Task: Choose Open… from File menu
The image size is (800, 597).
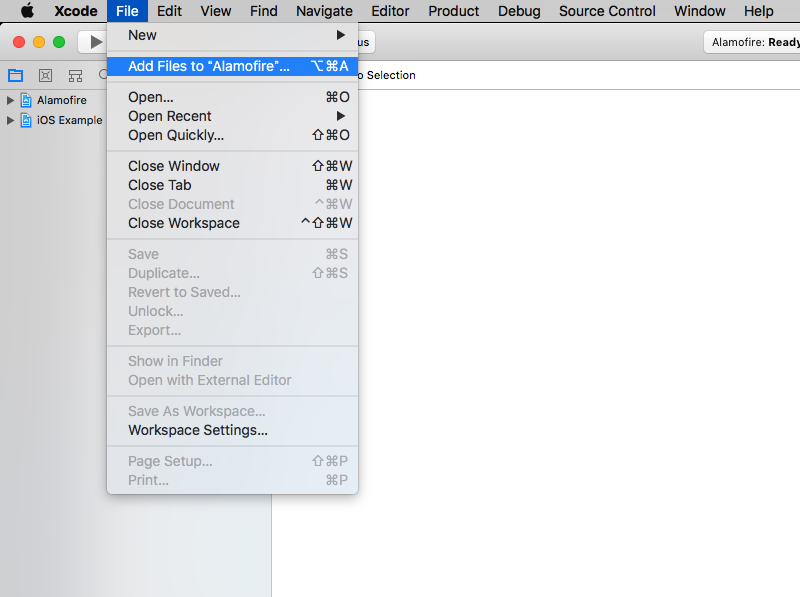Action: [x=232, y=97]
